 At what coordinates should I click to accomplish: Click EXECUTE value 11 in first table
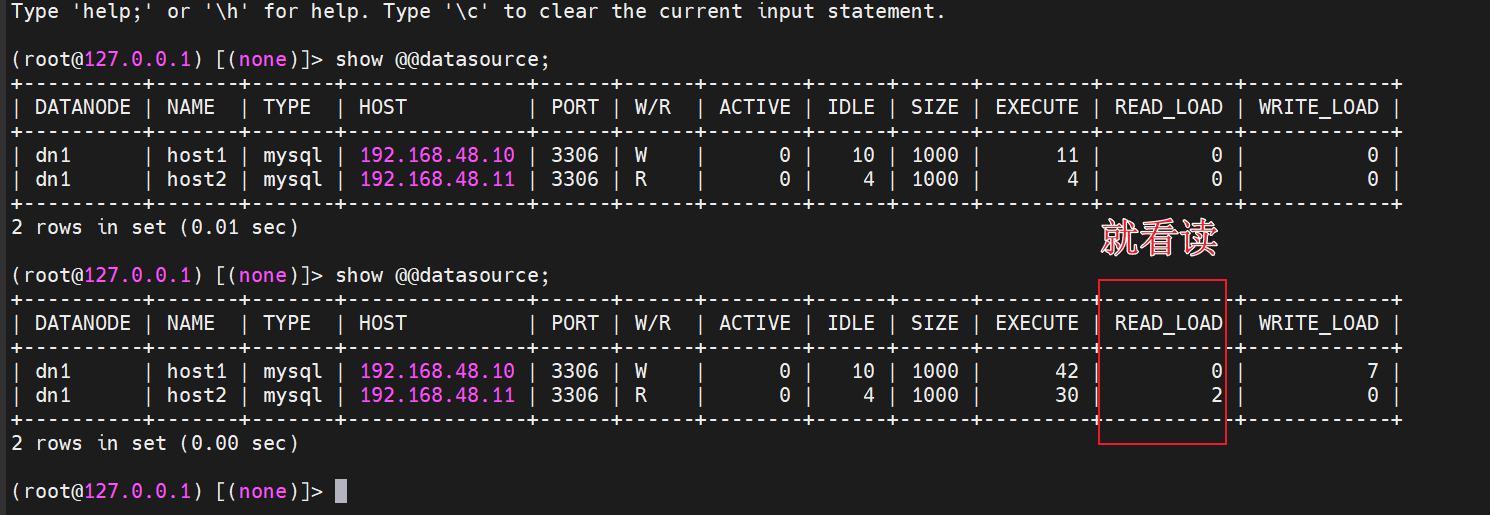tap(1066, 155)
